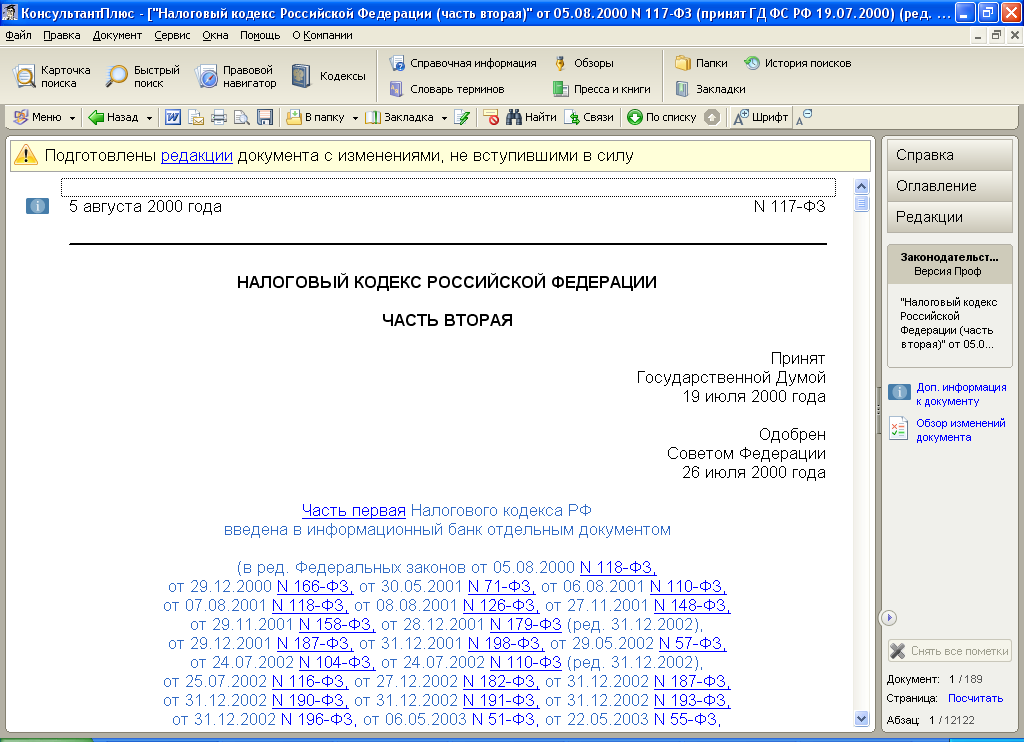Open Окна menu
Image resolution: width=1024 pixels, height=742 pixels.
tap(215, 35)
